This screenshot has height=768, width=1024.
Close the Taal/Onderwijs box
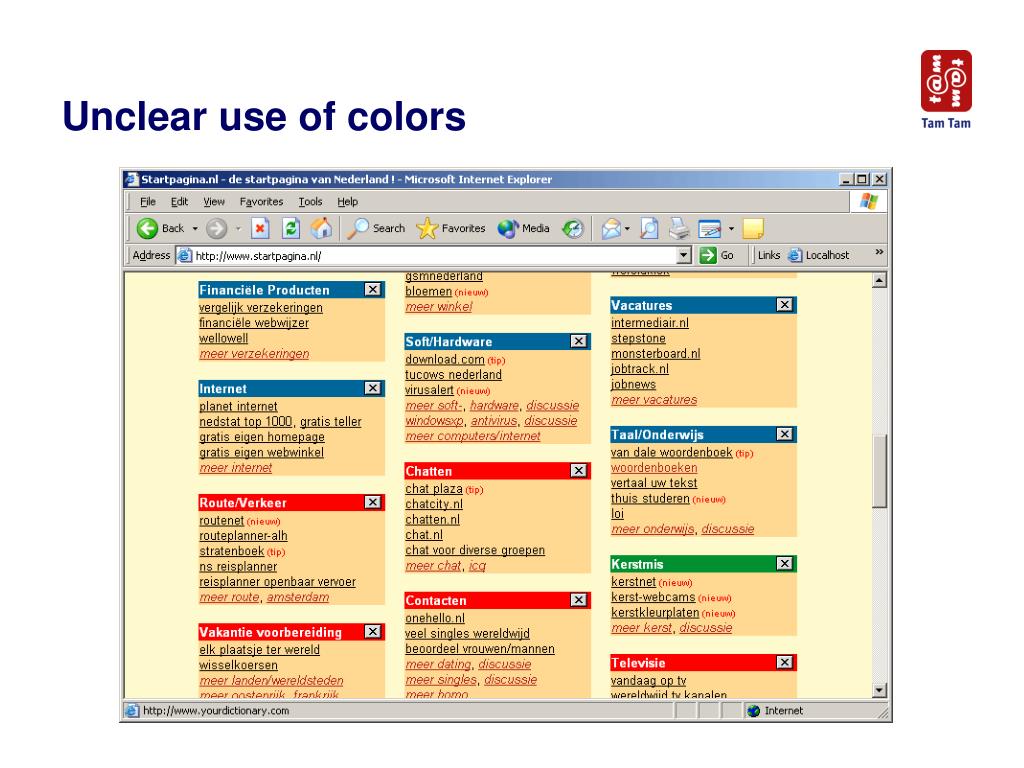click(x=784, y=434)
